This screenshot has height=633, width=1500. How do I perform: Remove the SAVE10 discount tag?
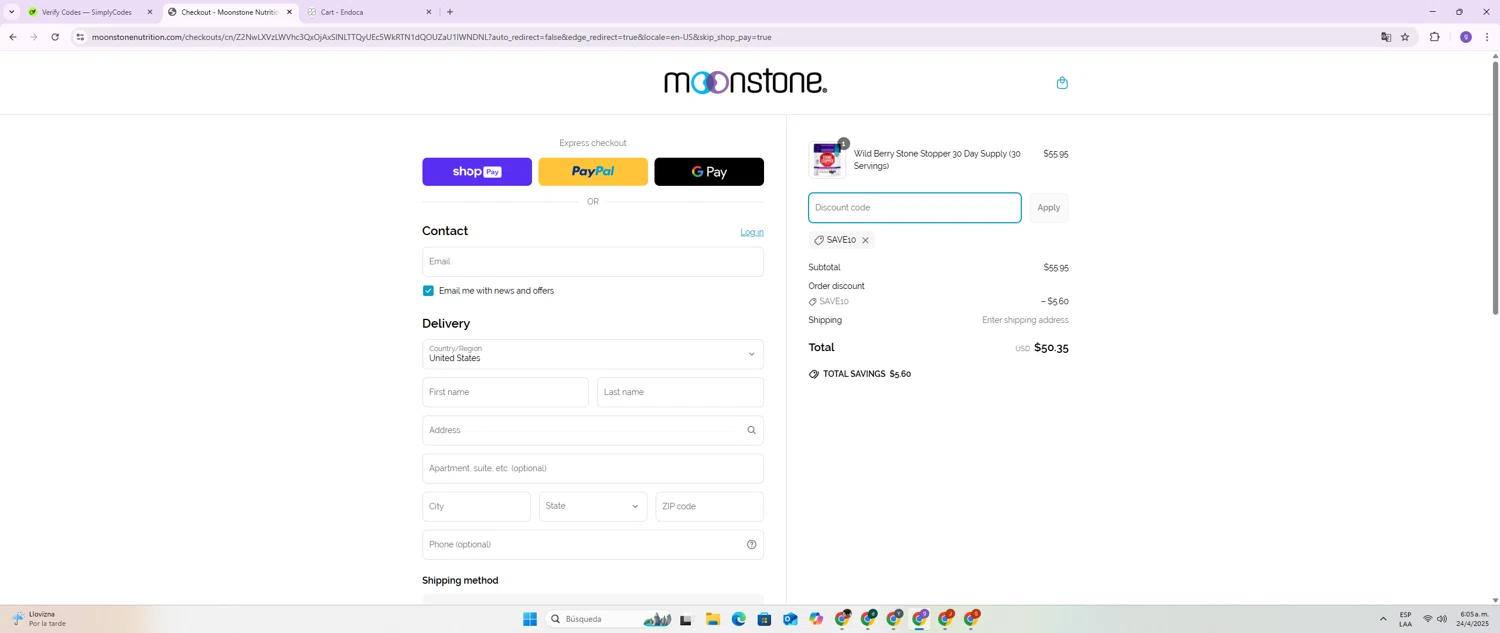point(865,240)
